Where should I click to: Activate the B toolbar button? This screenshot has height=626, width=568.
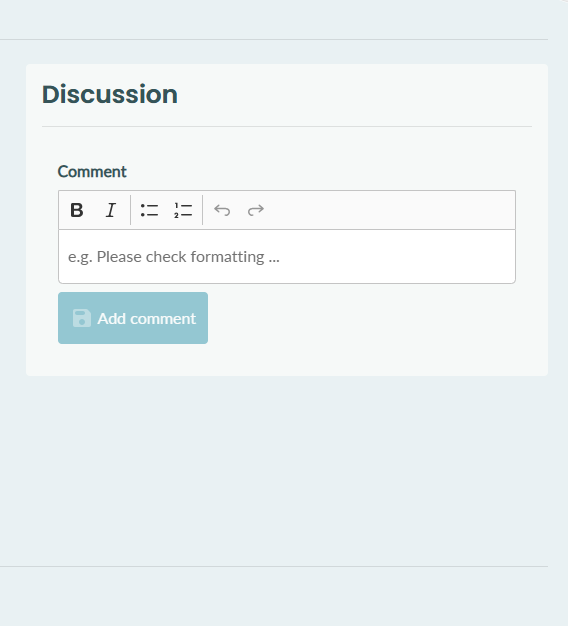click(77, 210)
